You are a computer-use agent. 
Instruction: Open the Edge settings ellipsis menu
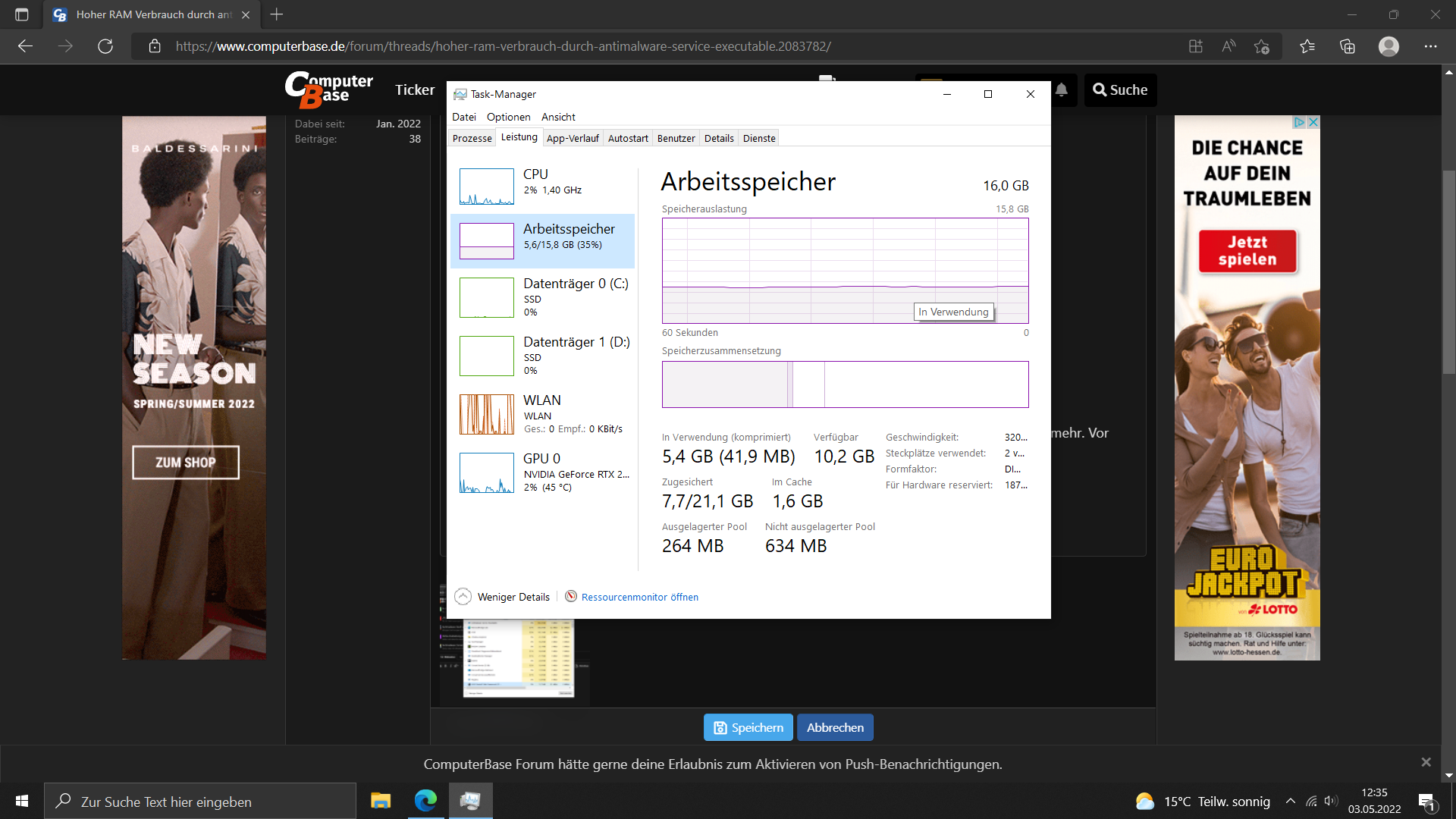click(1430, 46)
